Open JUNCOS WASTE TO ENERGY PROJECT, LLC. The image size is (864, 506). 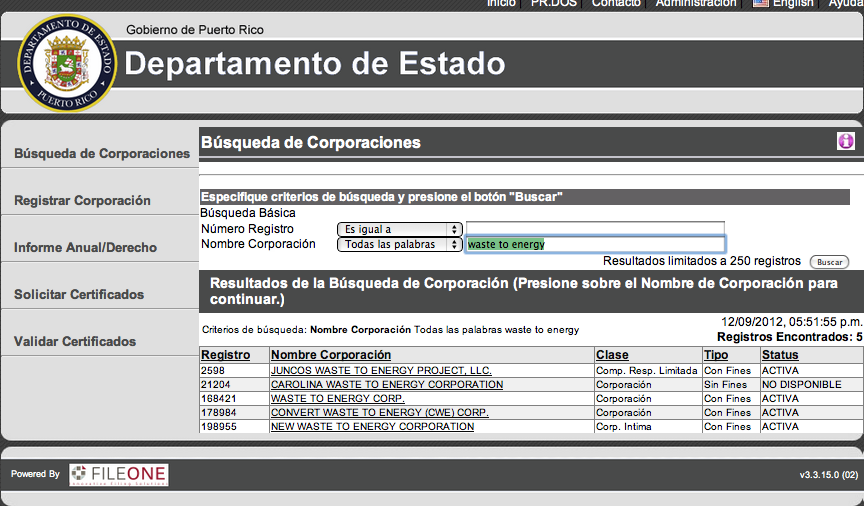coord(381,370)
